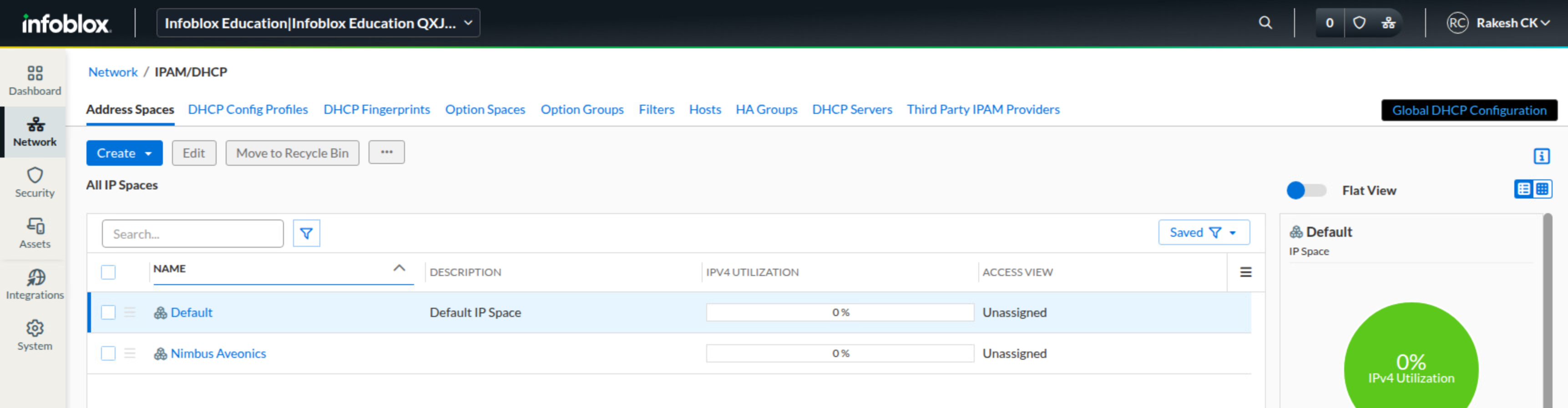Click the Network breadcrumb link

113,72
